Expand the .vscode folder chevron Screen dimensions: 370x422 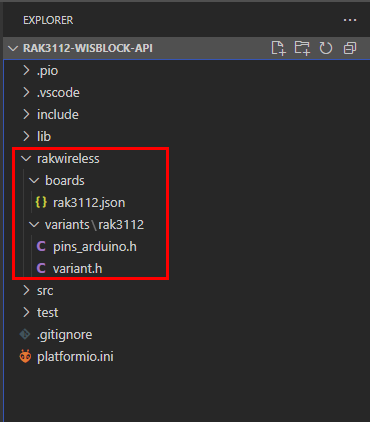click(26, 92)
